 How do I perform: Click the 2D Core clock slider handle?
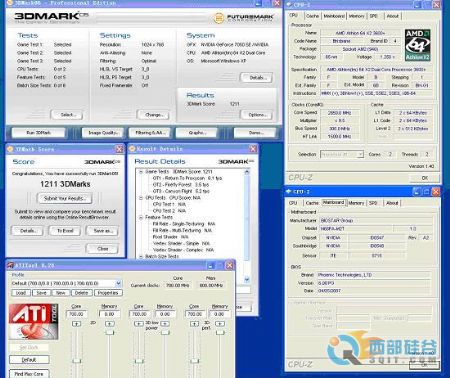pyautogui.click(x=77, y=361)
